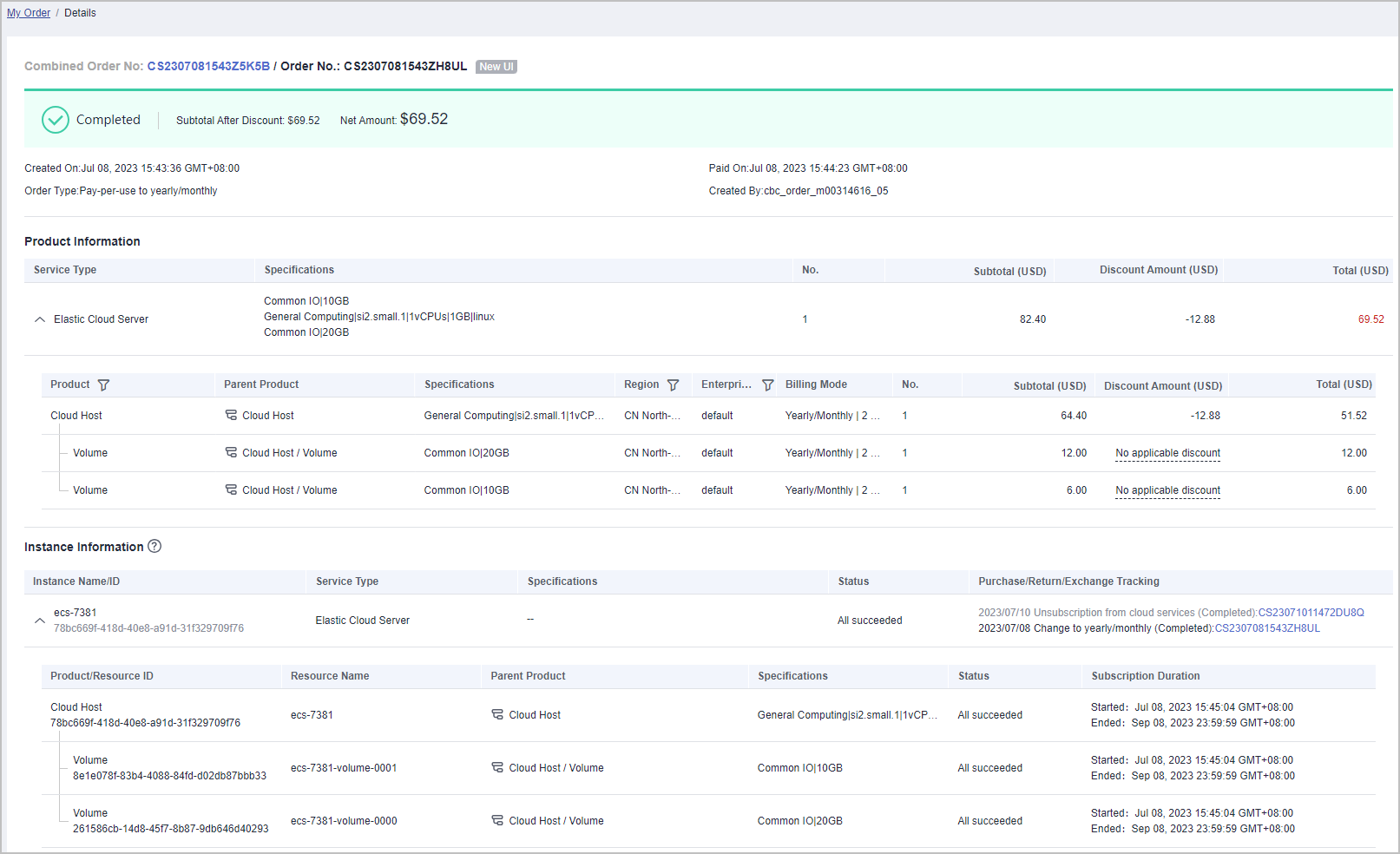Image resolution: width=1400 pixels, height=854 pixels.
Task: Click the truncated General Computing specification in the Cloud Host product row
Action: (x=514, y=416)
